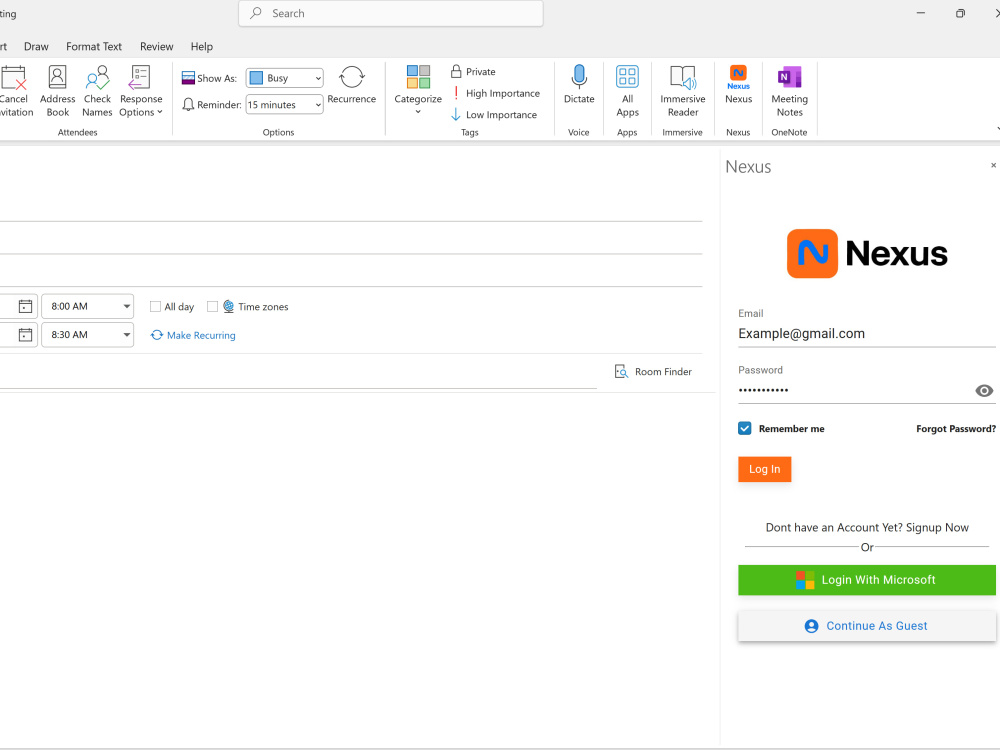
Task: Open the end date calendar picker
Action: [25, 335]
